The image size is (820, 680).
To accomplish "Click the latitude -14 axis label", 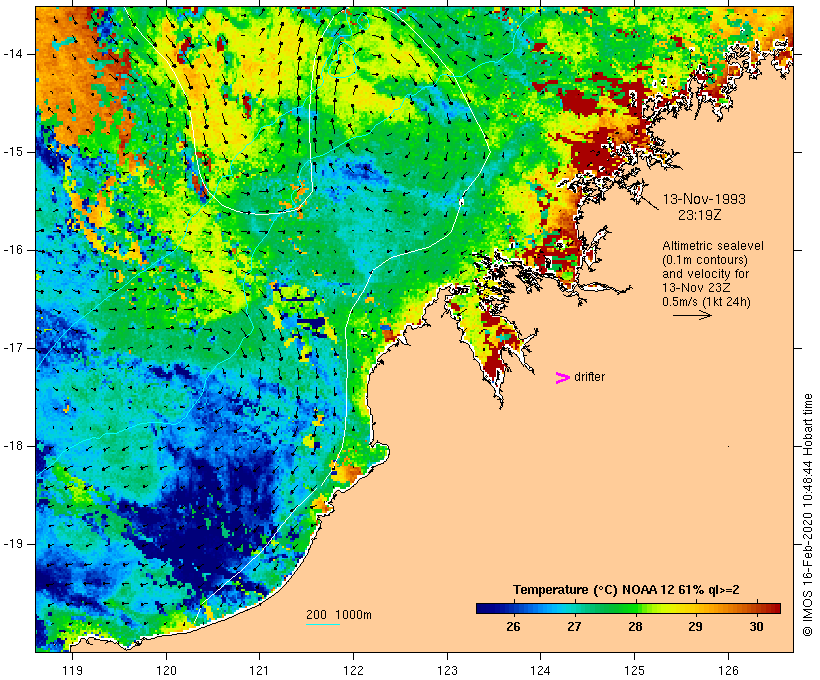I will point(13,54).
